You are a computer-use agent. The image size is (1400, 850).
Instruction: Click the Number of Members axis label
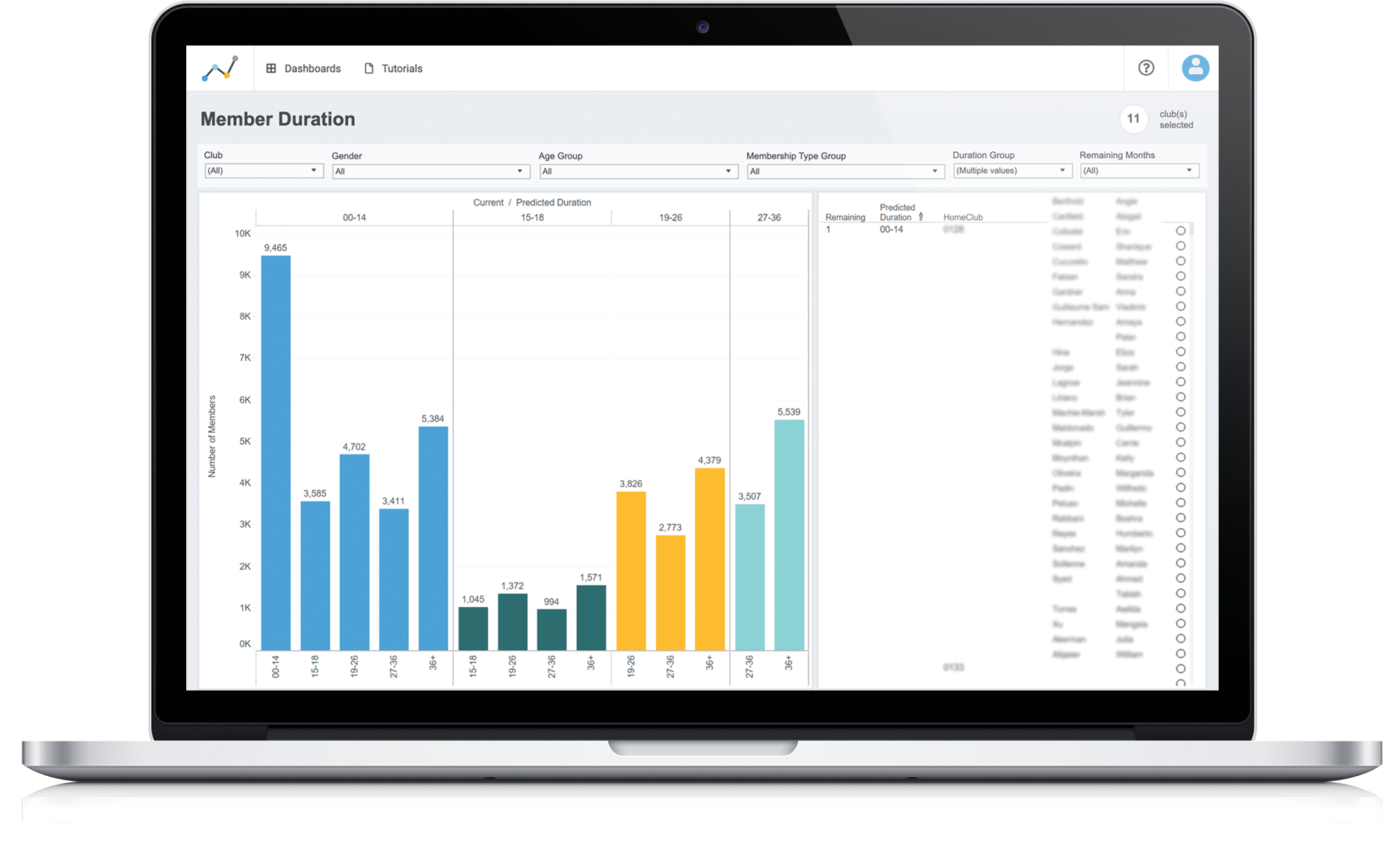[x=212, y=437]
